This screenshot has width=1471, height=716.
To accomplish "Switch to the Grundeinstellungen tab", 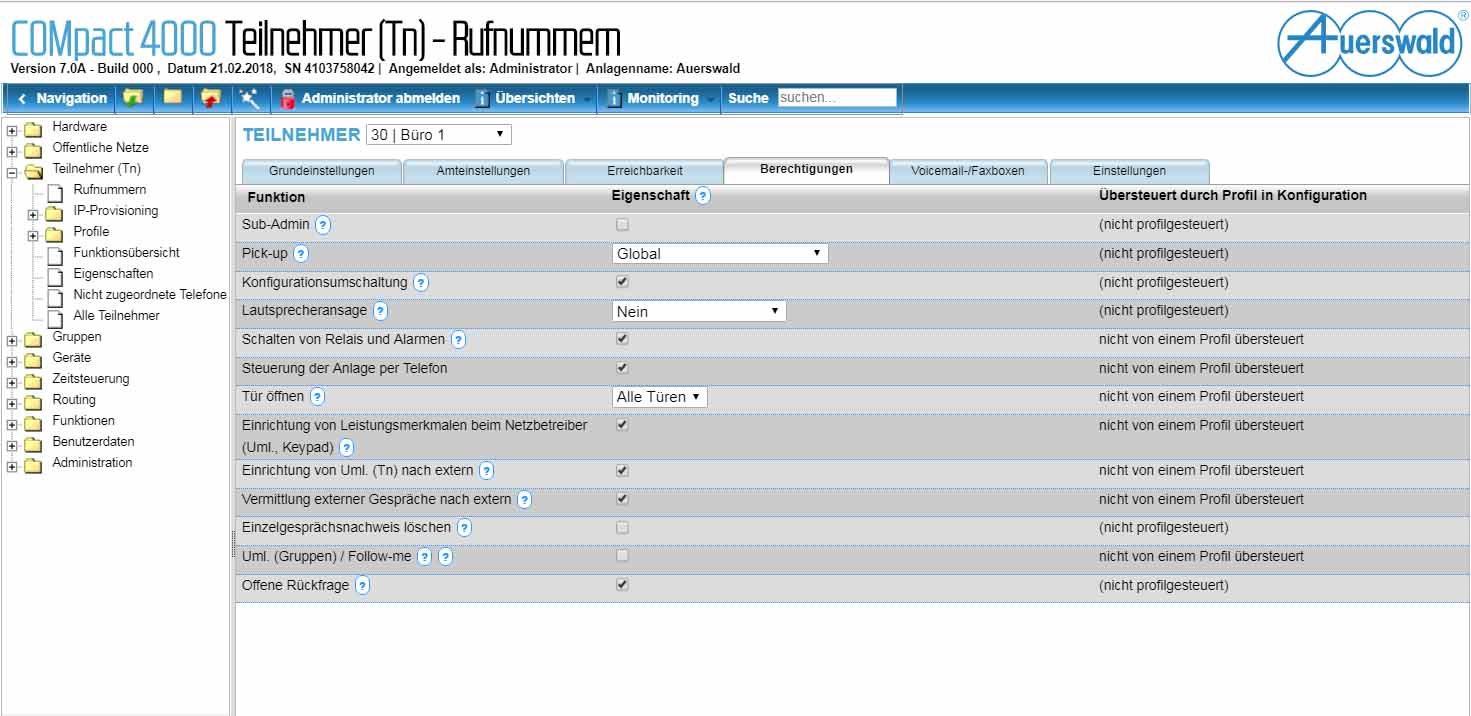I will click(322, 171).
